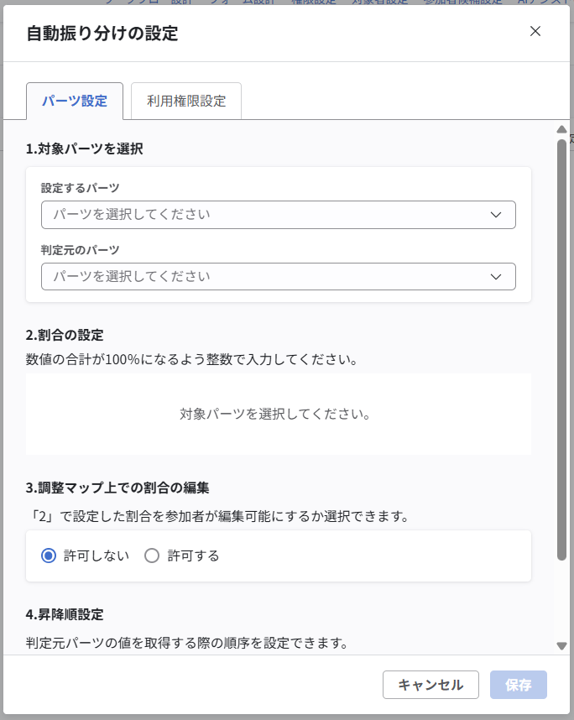The width and height of the screenshot is (574, 720).
Task: Click the vertical scrollbar thumb
Action: click(x=562, y=350)
